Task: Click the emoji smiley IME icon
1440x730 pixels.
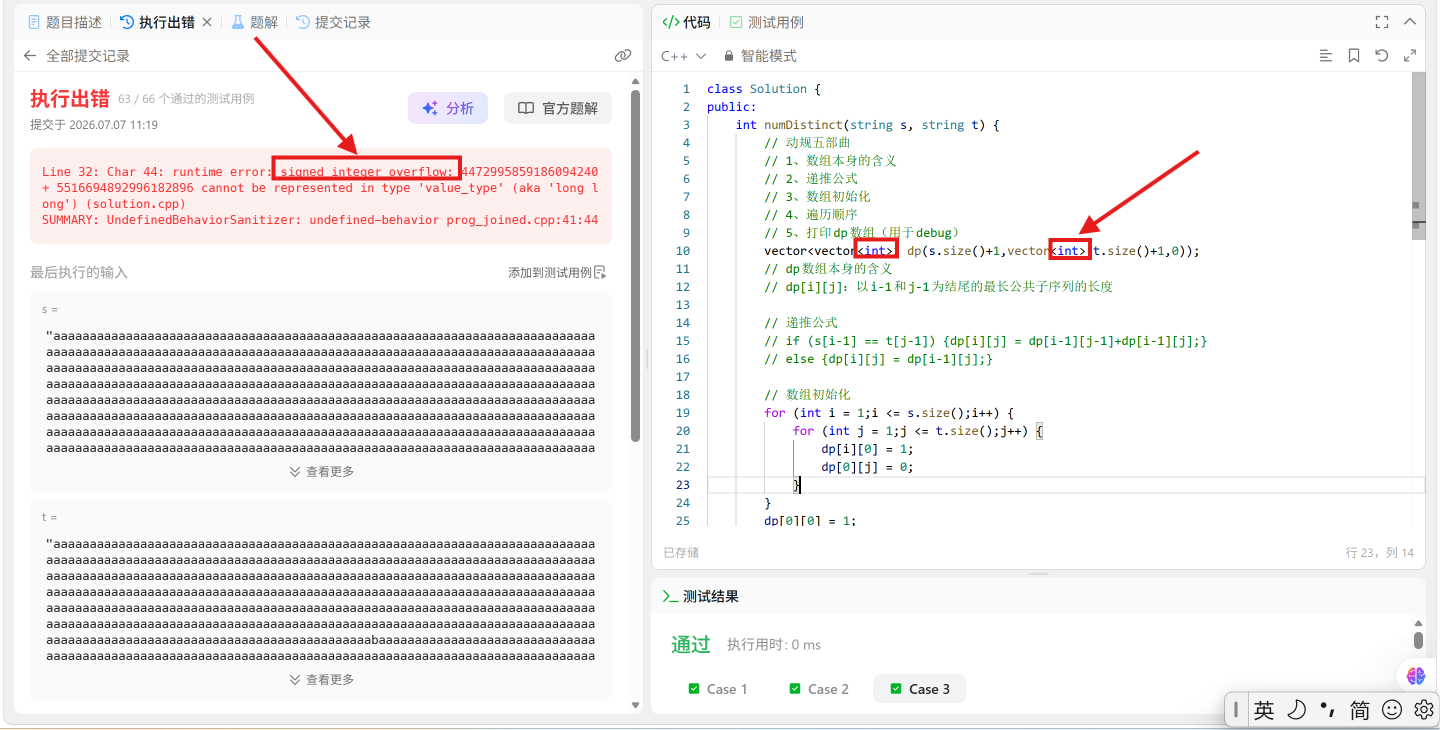Action: 1392,710
